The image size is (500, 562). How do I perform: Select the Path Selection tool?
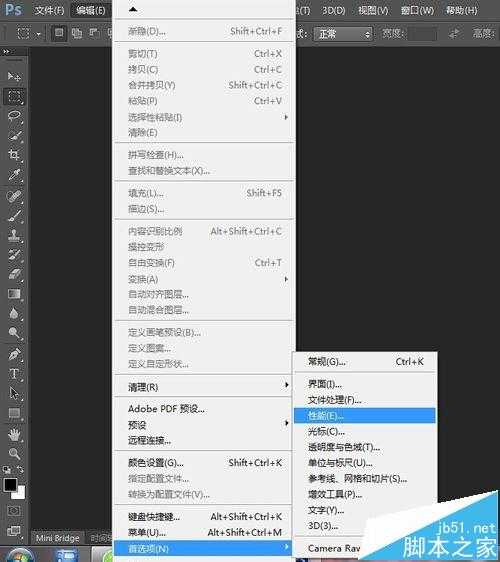click(14, 393)
